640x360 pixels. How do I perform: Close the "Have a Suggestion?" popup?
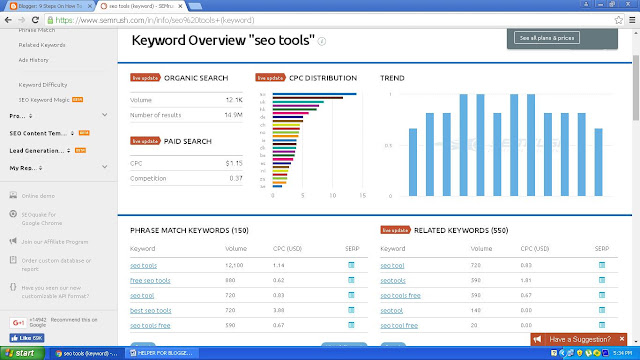click(x=622, y=339)
